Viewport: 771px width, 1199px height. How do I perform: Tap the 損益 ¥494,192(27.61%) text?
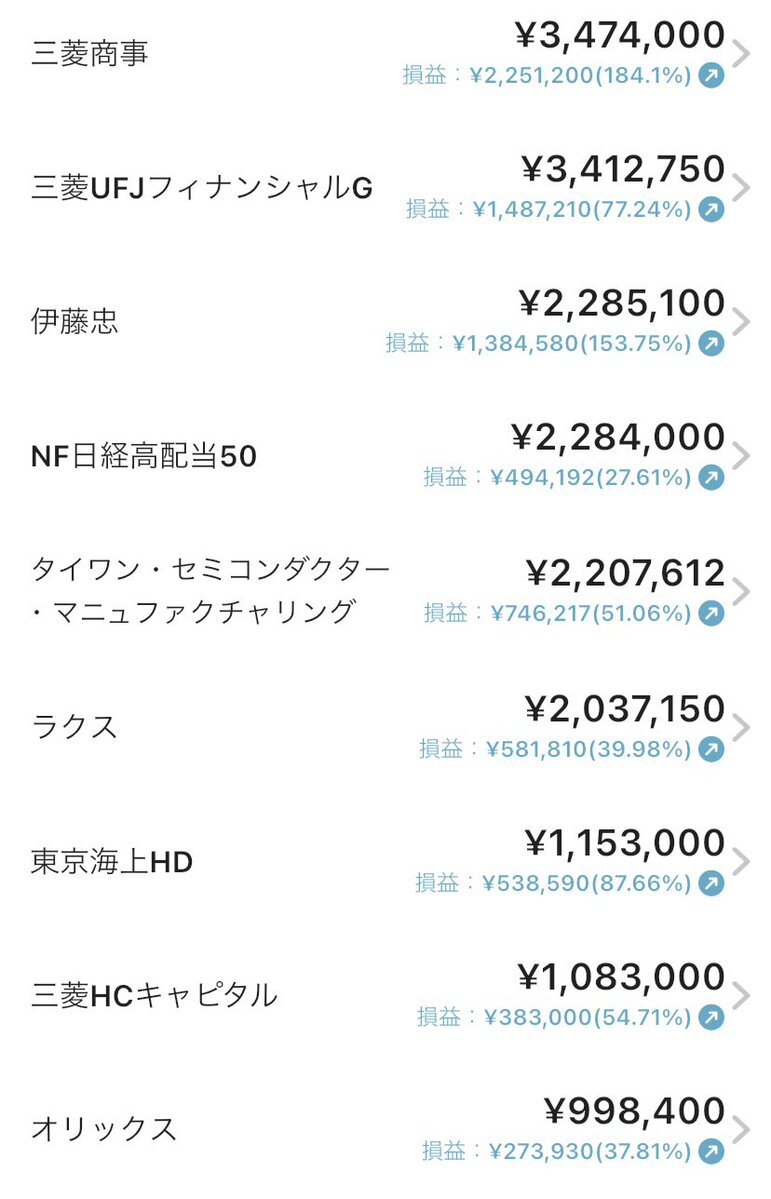pyautogui.click(x=558, y=477)
